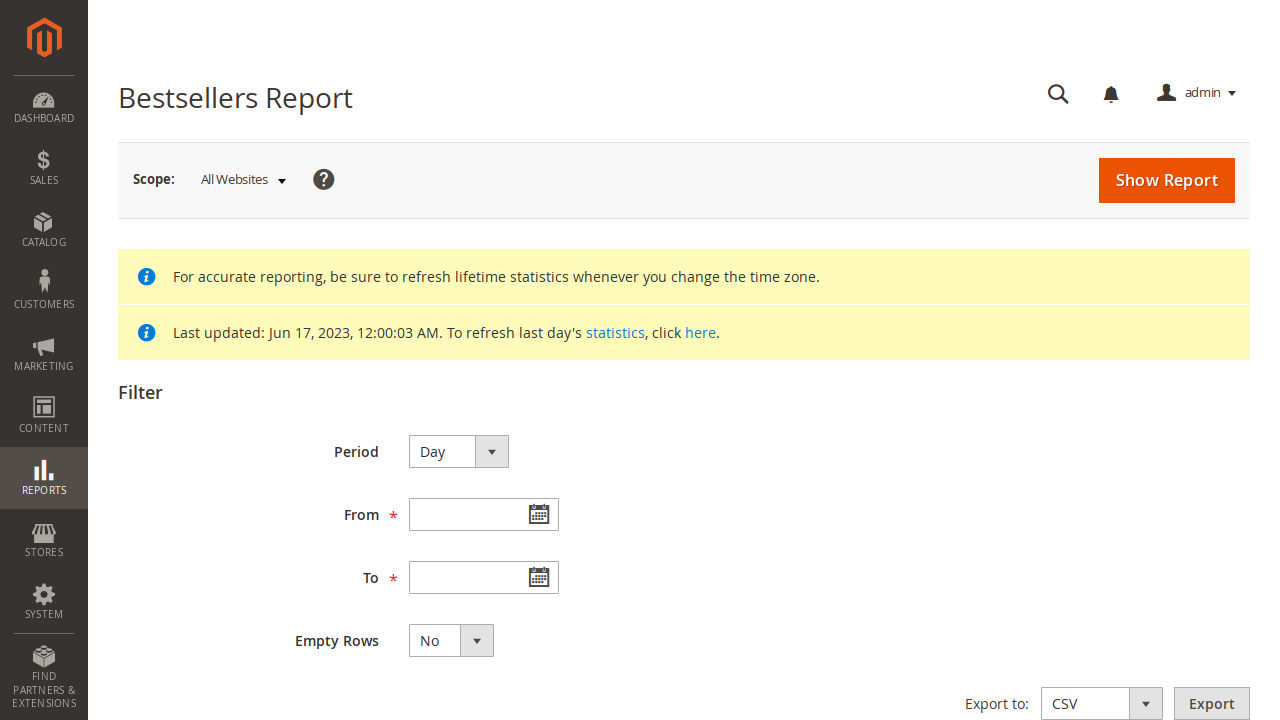Open the Sales dollar icon

click(x=44, y=160)
